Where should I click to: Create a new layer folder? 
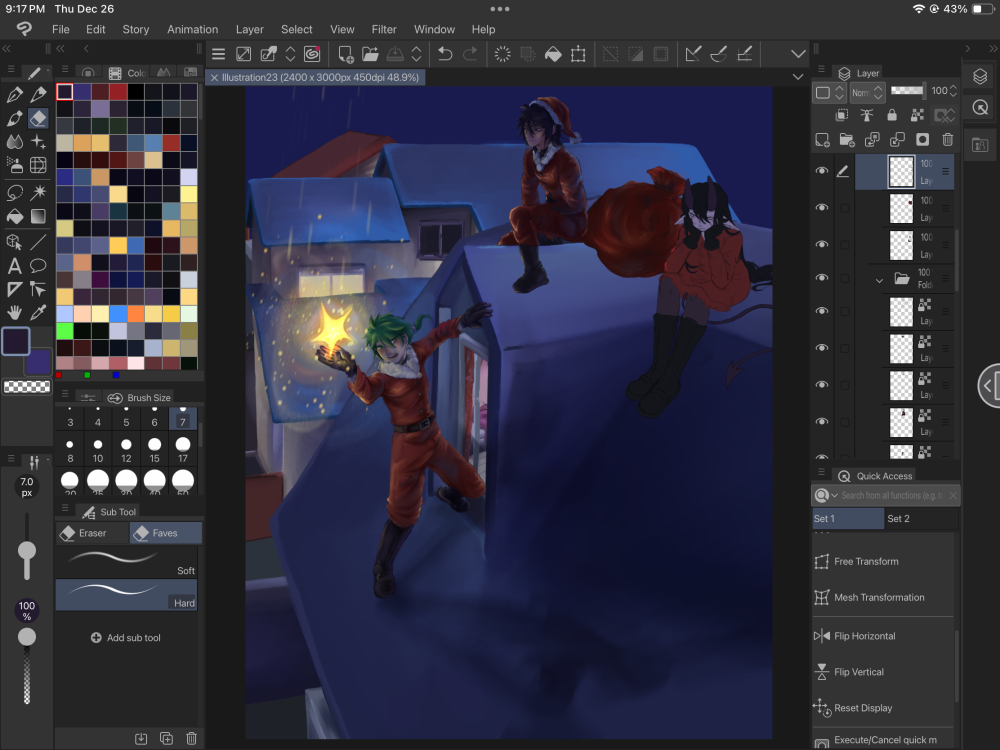(846, 140)
